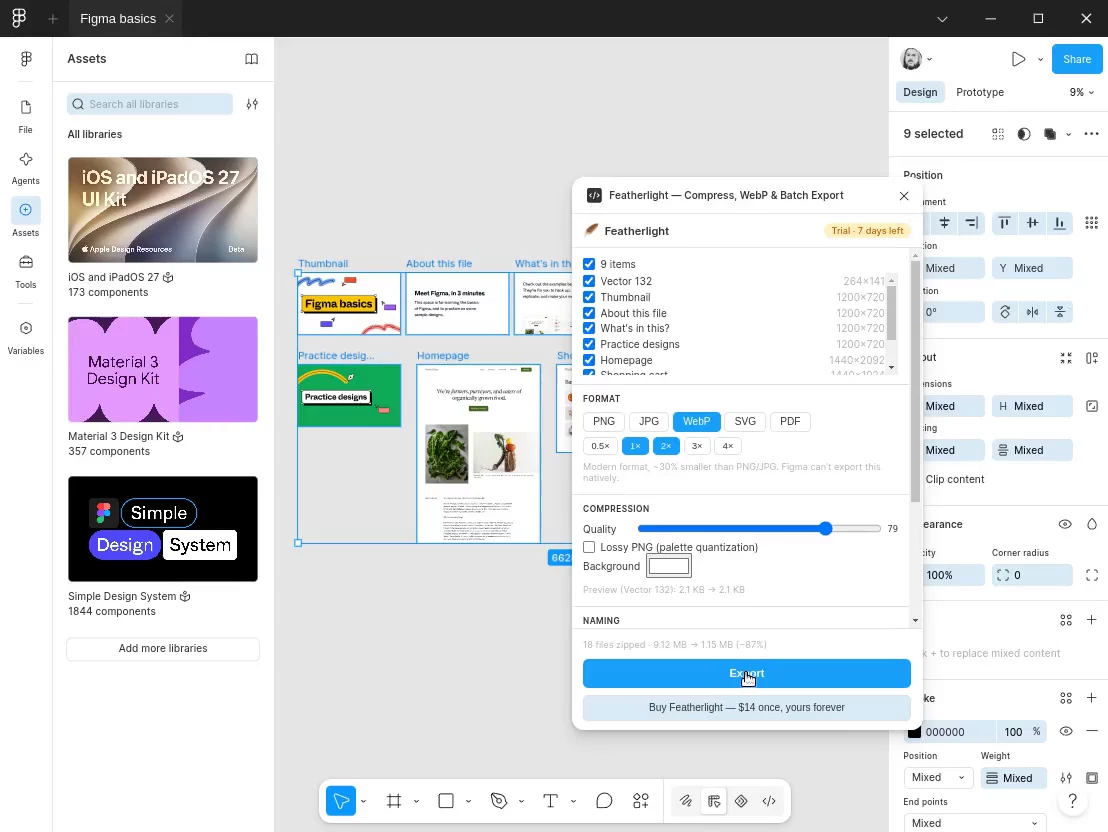Screen dimensions: 1108x832
Task: Open the tabs list chevron in title bar
Action: pos(942,19)
